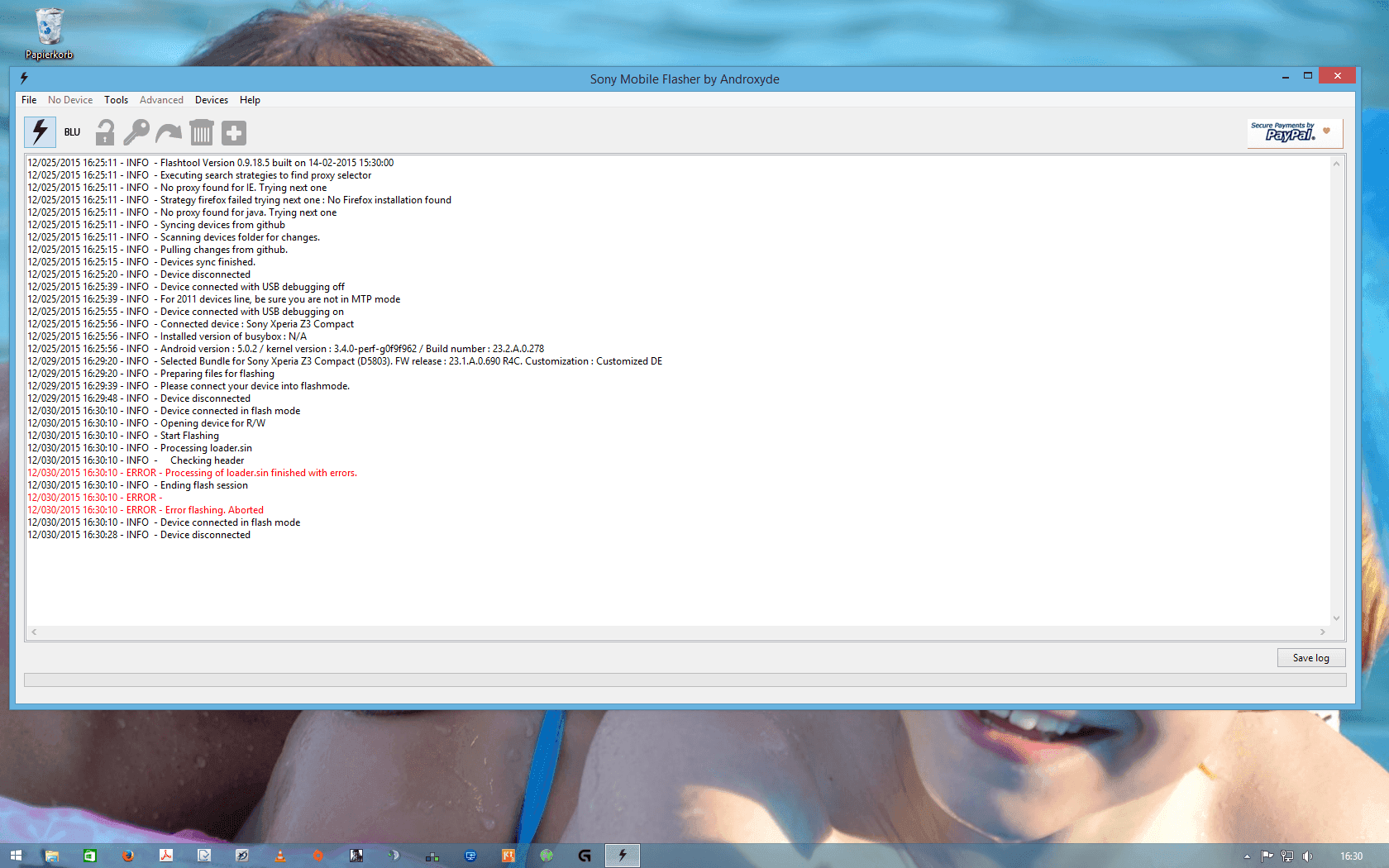Click the horizontal scrollbar left arrow

pyautogui.click(x=34, y=632)
